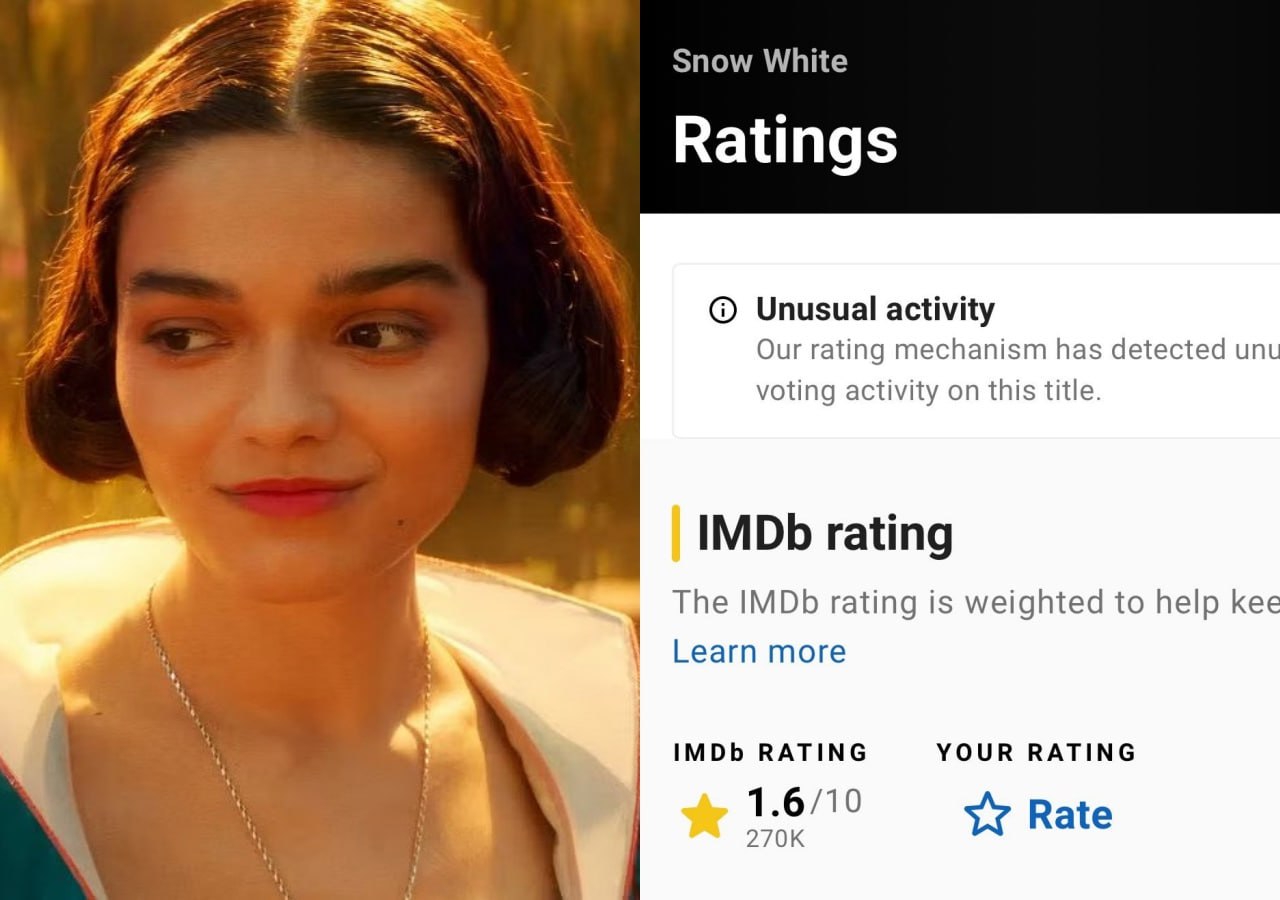The image size is (1280, 900).
Task: Click the yellow accent bar beside IMDb rating
Action: coord(676,533)
